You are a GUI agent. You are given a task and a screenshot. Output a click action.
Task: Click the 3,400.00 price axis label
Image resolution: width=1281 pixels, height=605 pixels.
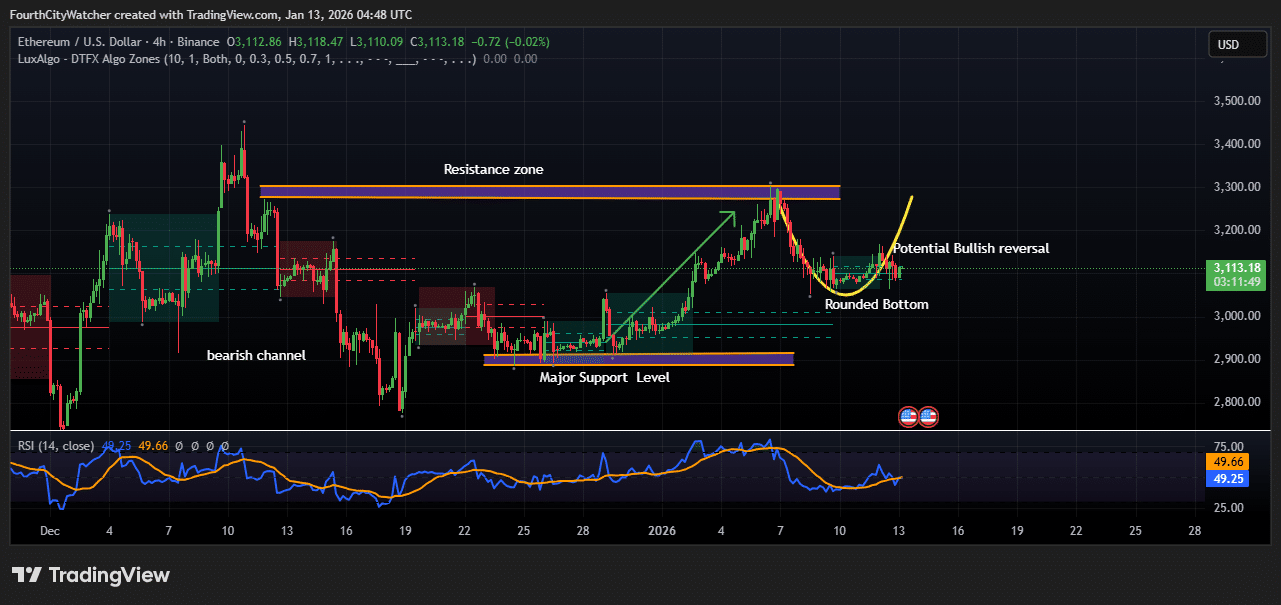coord(1237,144)
